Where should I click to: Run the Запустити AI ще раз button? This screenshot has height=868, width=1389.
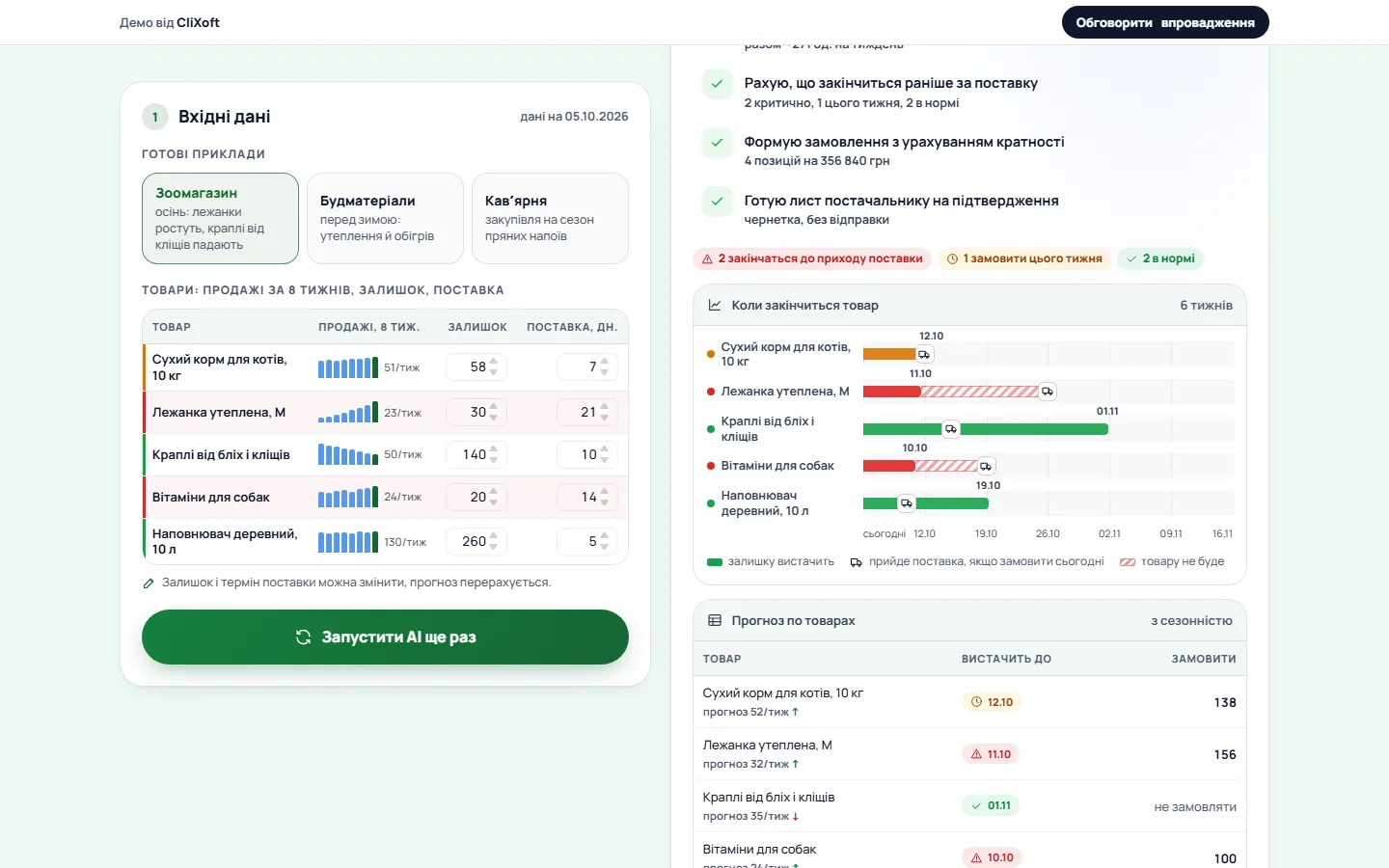385,637
